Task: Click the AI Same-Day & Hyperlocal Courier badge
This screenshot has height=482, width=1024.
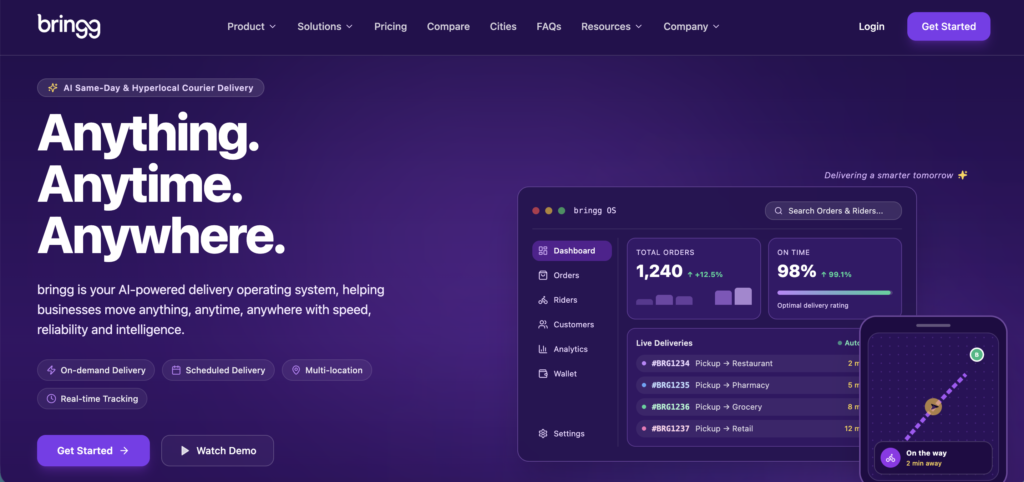Action: (151, 88)
